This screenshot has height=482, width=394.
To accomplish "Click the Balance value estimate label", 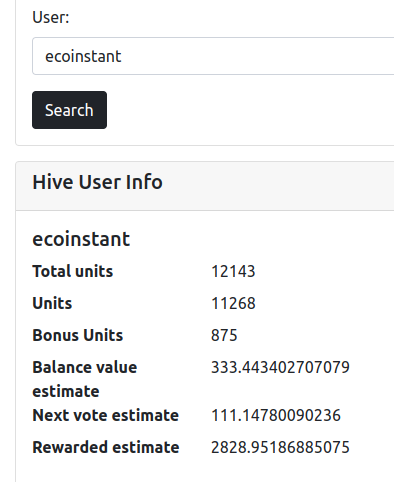I will coord(85,379).
